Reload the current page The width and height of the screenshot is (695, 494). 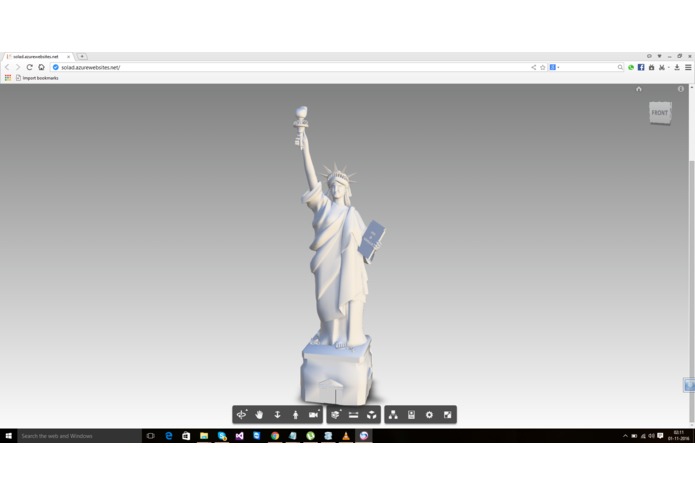(29, 67)
